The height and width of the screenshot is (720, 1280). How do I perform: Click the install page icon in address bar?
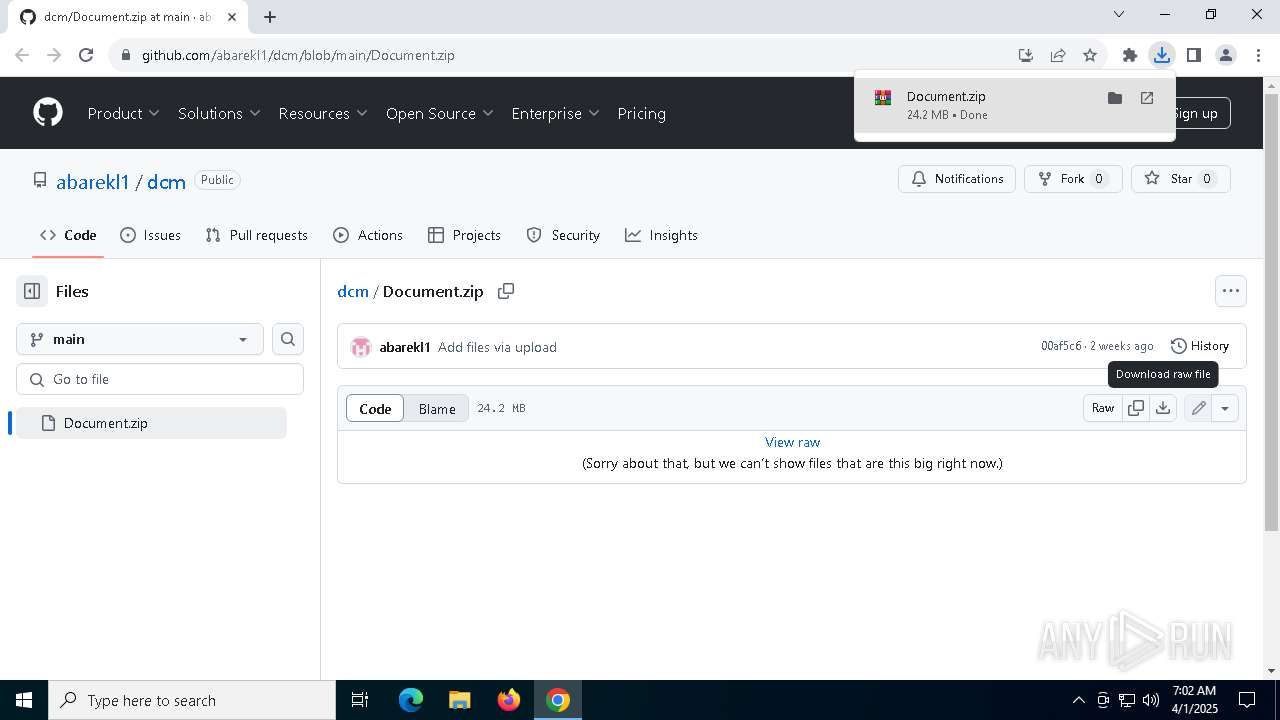point(1026,55)
